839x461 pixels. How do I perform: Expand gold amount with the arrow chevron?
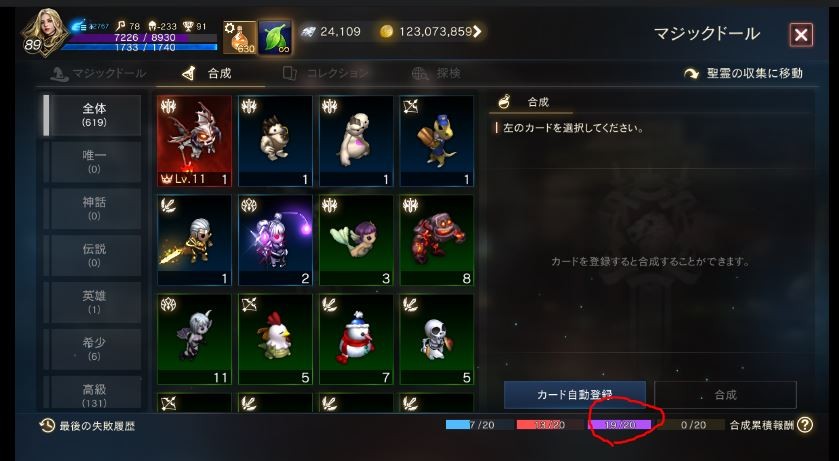coord(476,32)
